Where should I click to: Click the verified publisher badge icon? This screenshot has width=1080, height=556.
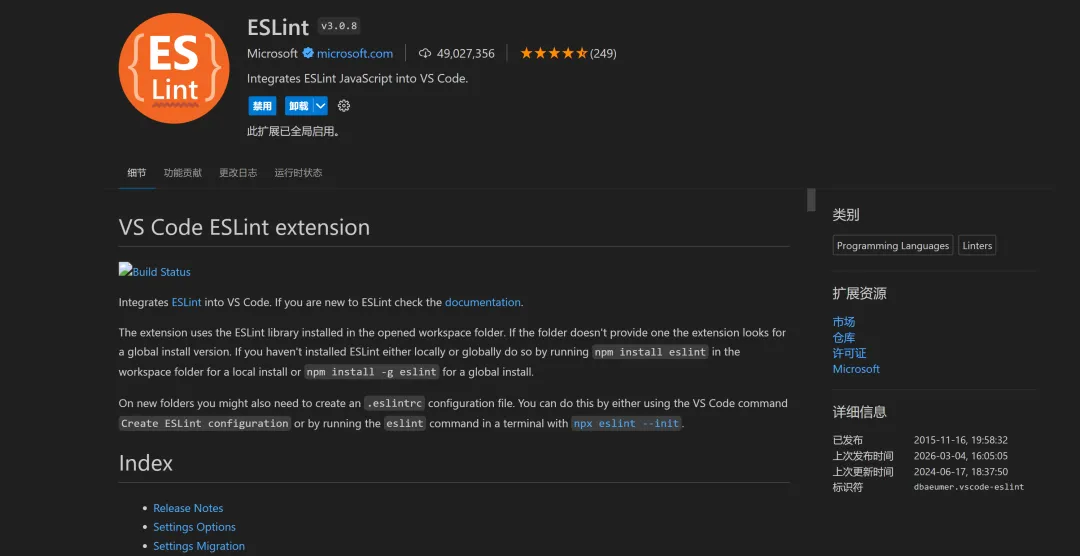308,53
